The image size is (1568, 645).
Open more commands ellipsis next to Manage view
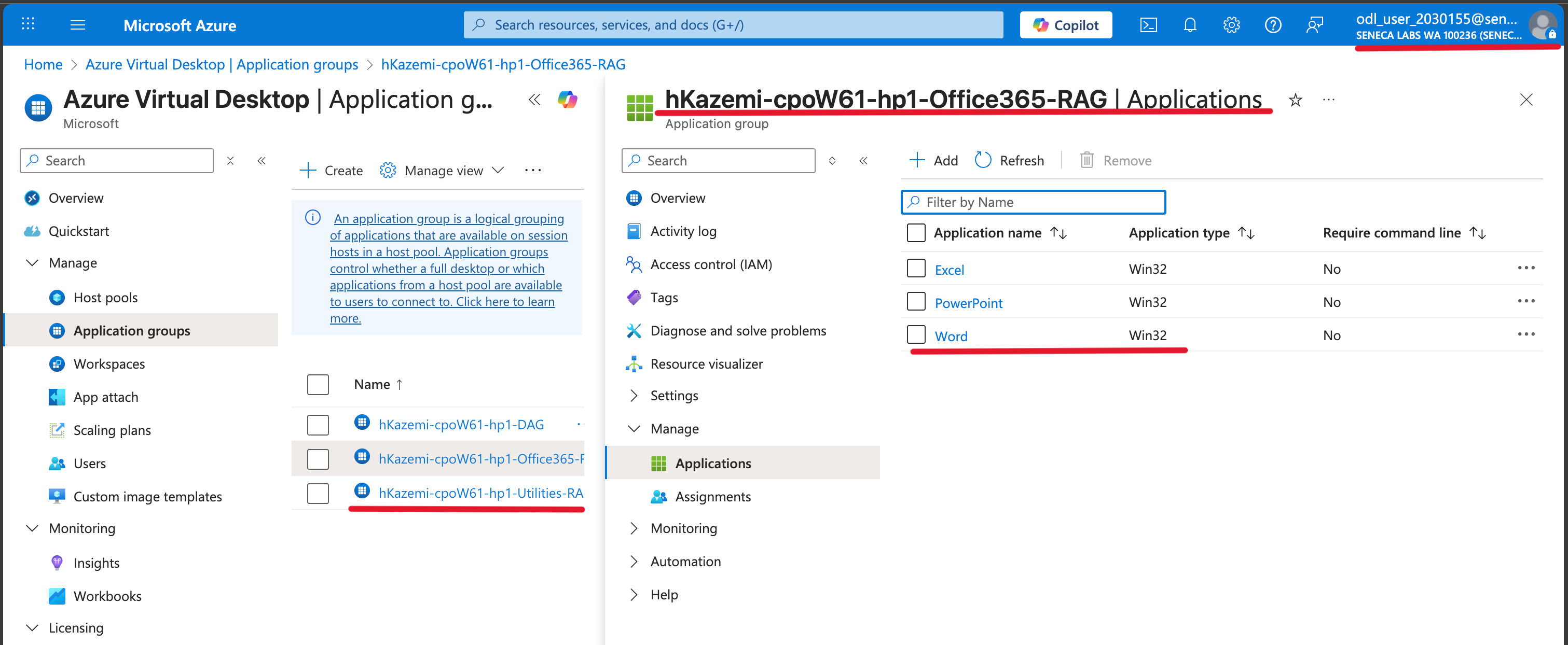point(532,171)
